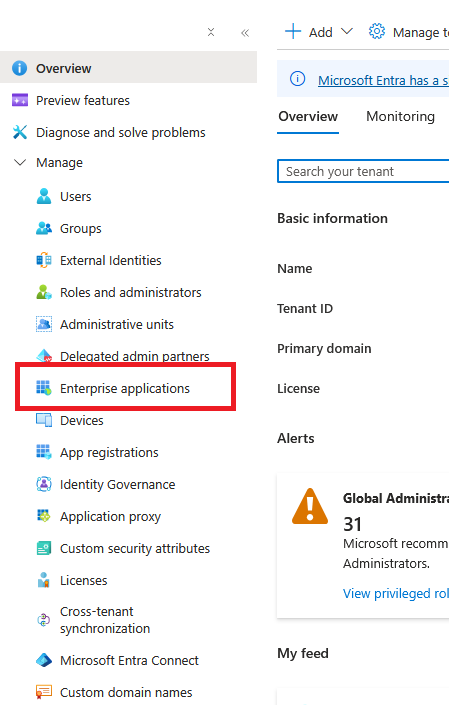Click the Groups icon

[44, 228]
